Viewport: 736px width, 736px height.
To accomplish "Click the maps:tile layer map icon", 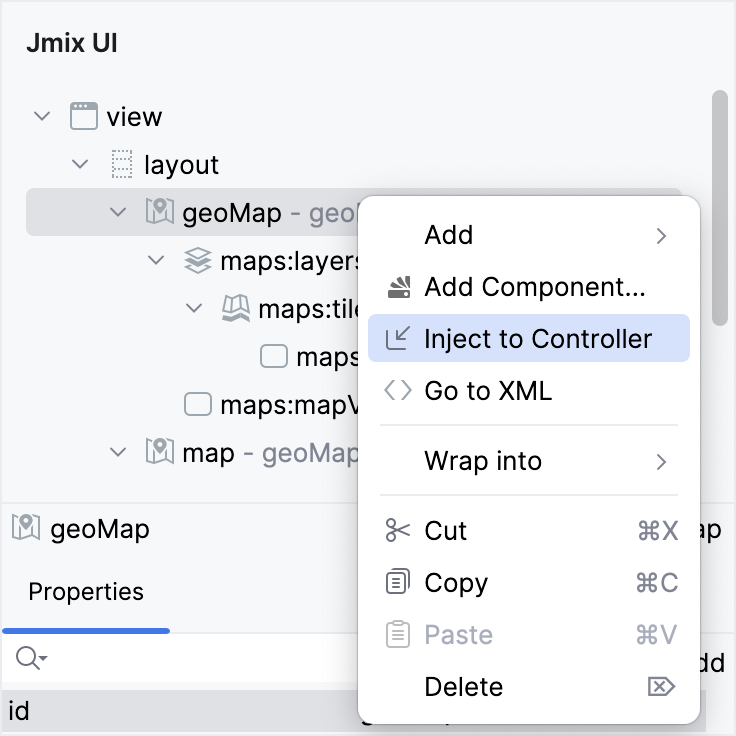I will [x=235, y=309].
